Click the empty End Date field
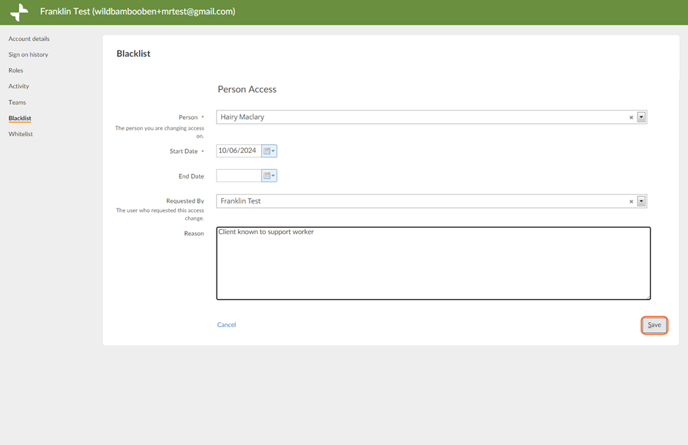688x445 pixels. [x=239, y=176]
